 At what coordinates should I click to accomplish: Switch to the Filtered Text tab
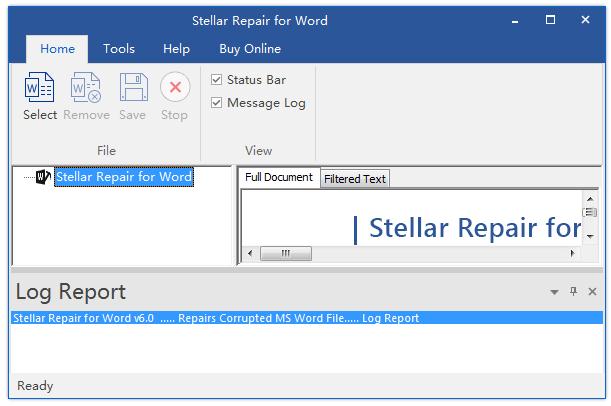(x=355, y=179)
